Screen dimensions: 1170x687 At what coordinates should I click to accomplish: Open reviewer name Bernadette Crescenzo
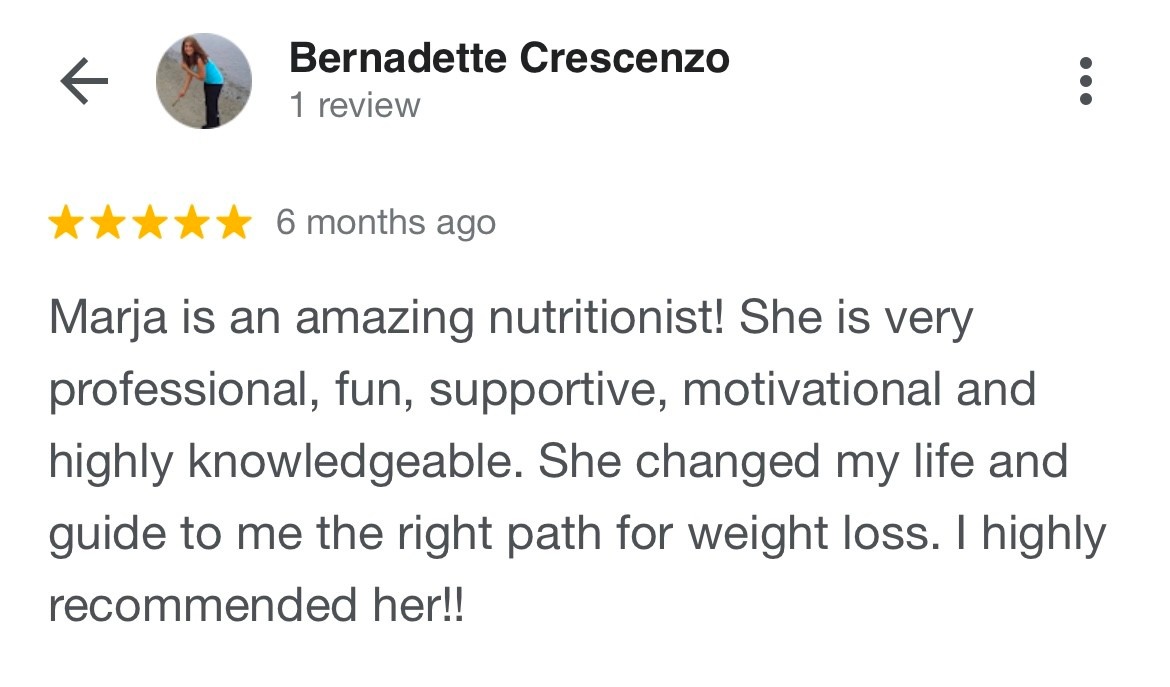(x=509, y=57)
